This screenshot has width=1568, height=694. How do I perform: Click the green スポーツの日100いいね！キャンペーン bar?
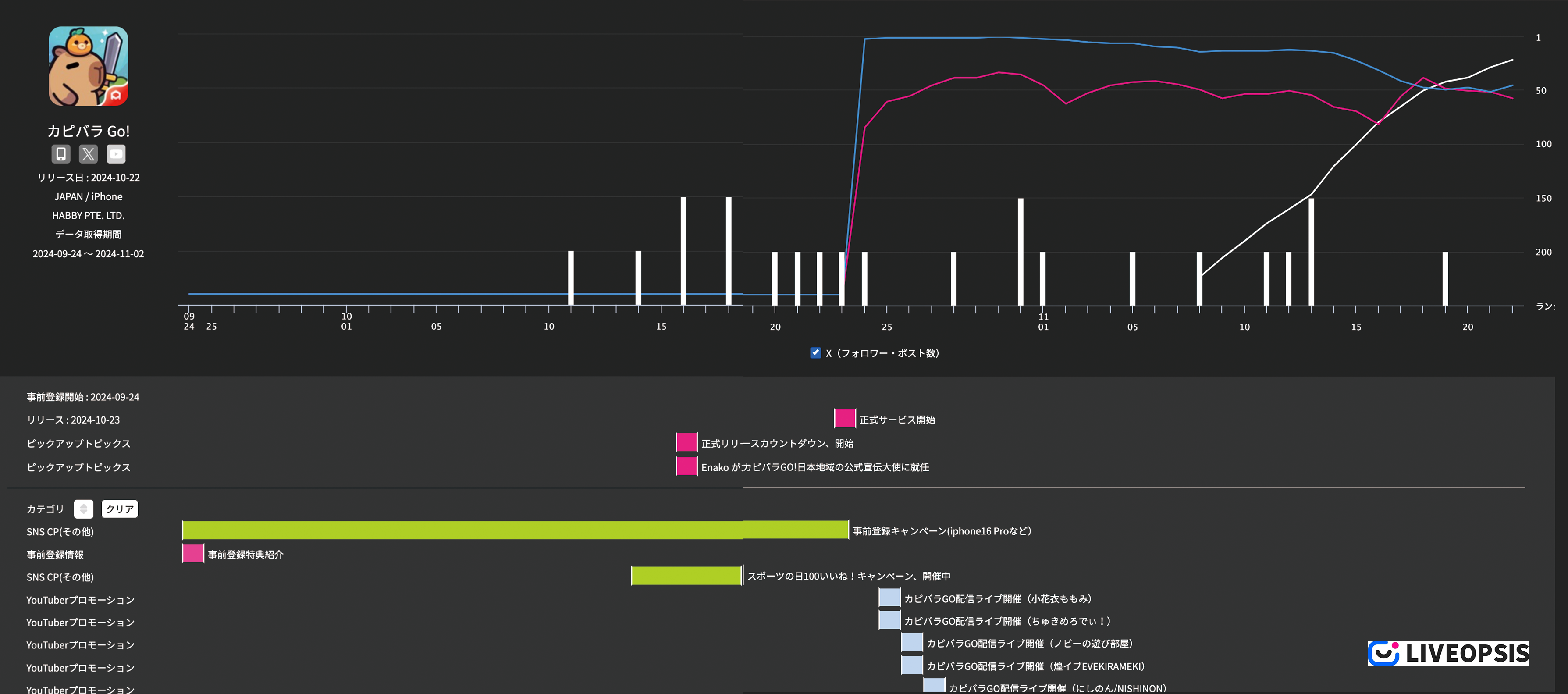686,576
